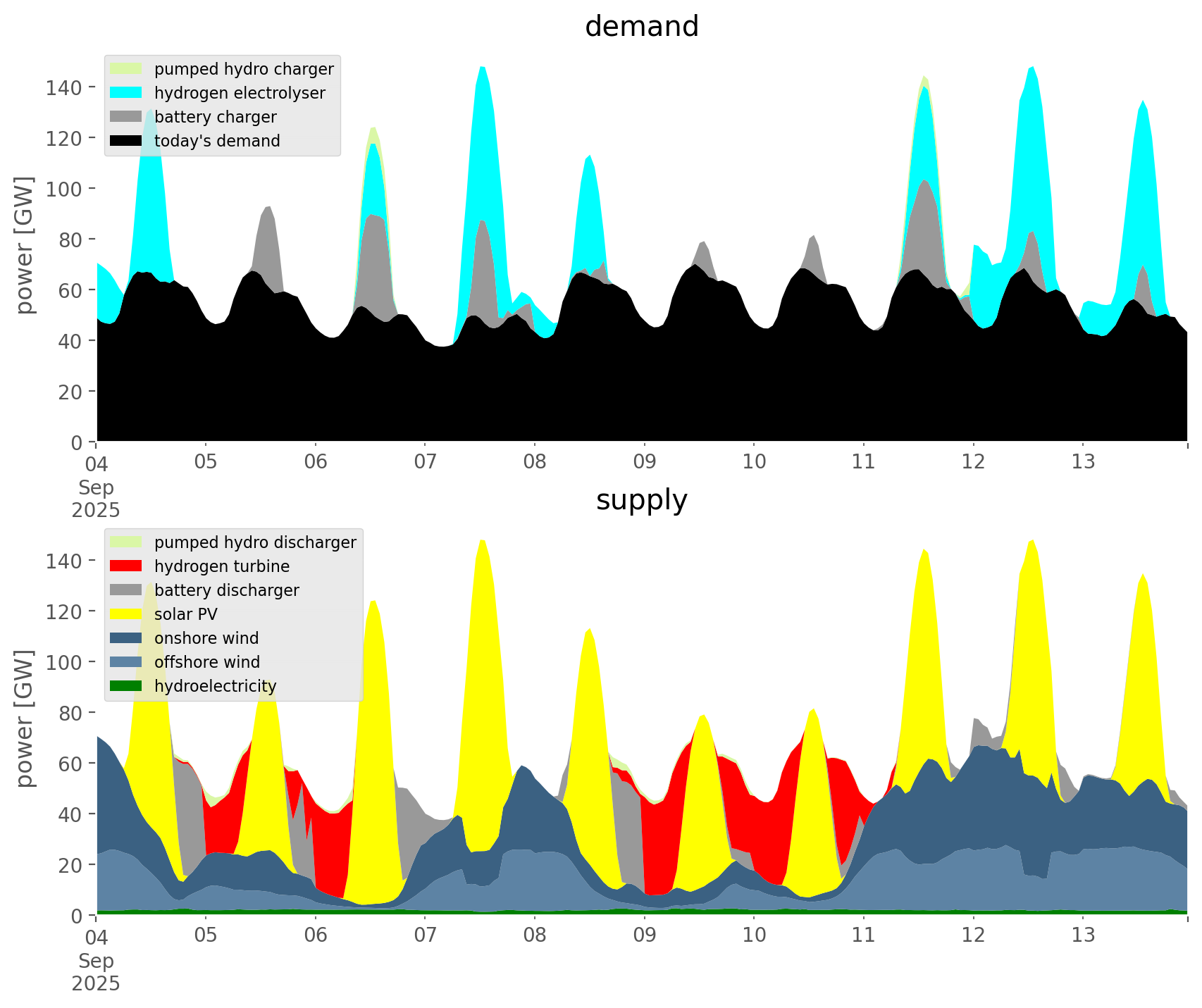Click the pumped hydro discharger legend label

tap(255, 542)
